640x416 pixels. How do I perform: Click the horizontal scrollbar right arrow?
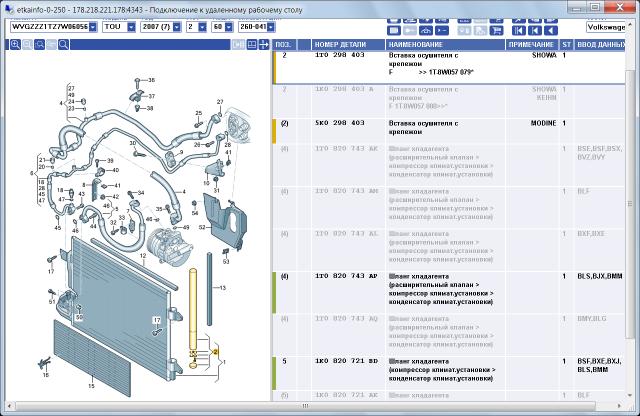tap(620, 406)
